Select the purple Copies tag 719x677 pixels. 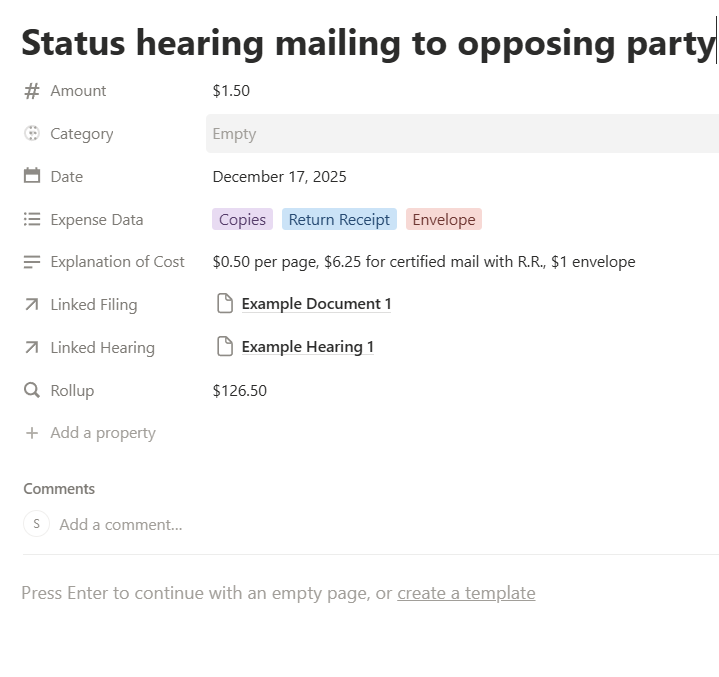[x=242, y=220]
